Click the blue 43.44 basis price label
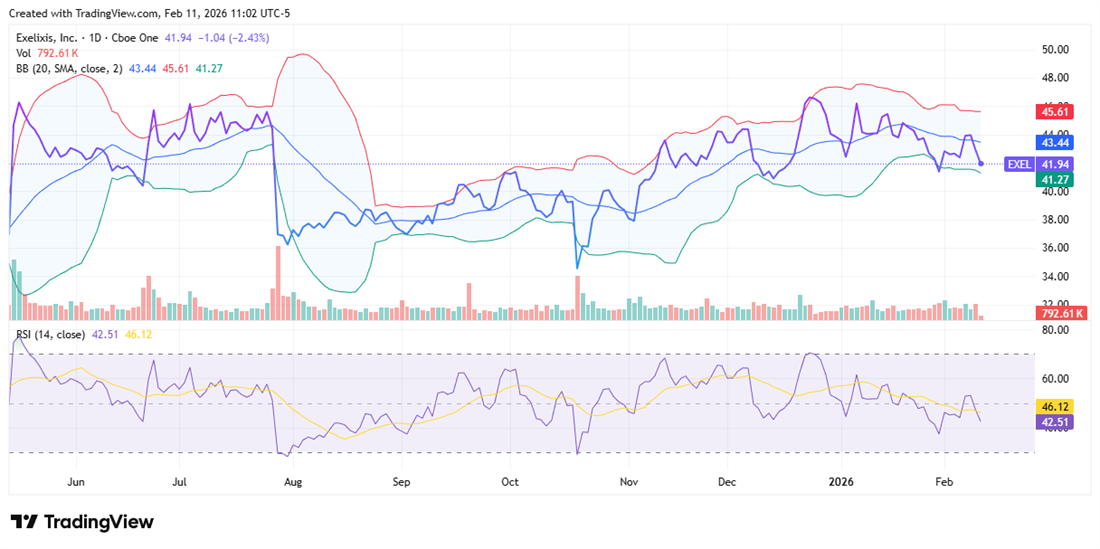Viewport: 1100px width, 549px height. point(1056,144)
